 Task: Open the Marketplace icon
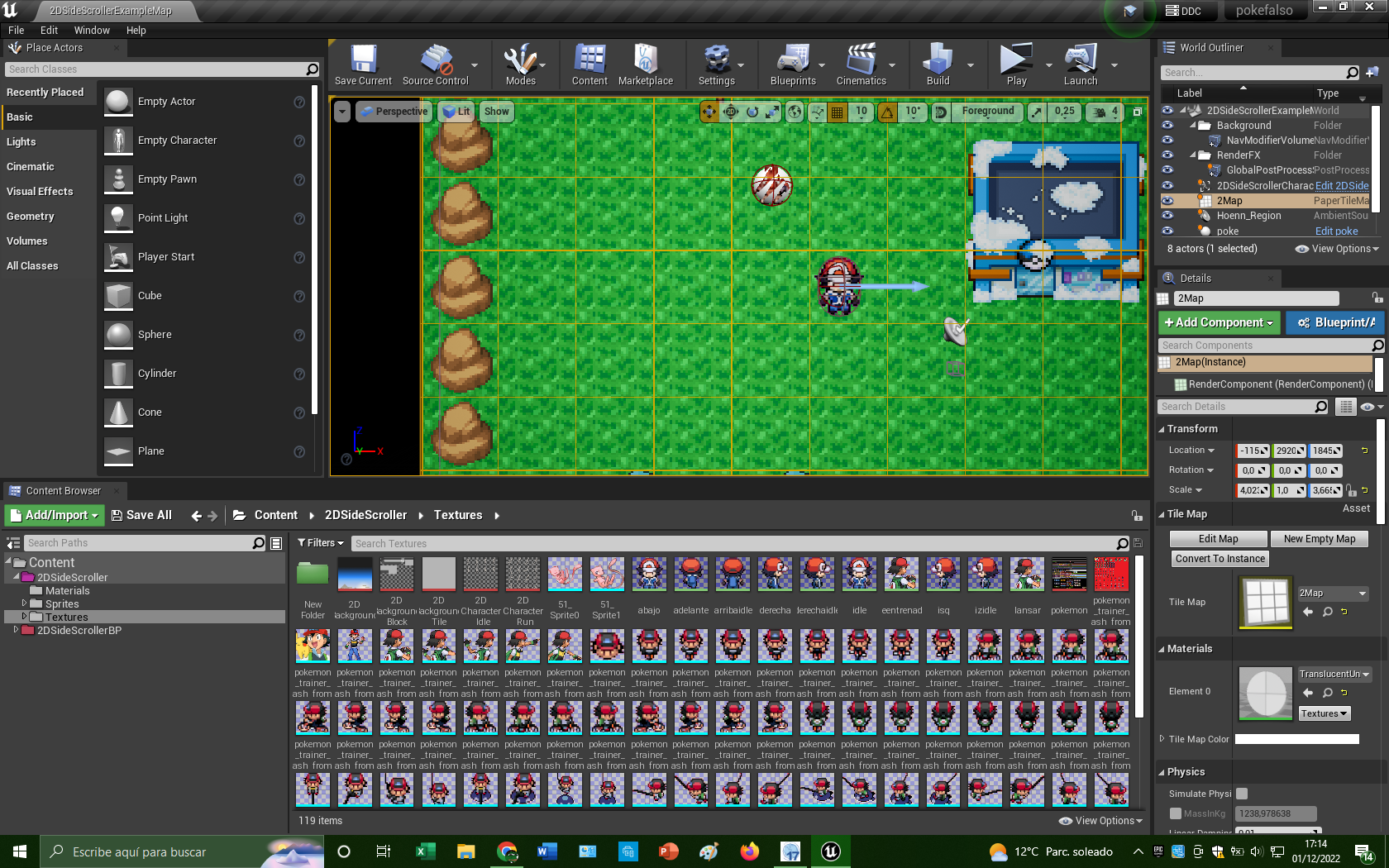coord(646,65)
